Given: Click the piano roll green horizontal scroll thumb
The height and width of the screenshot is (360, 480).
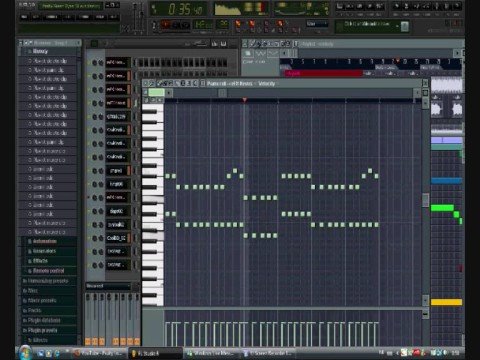Looking at the screenshot, I should coord(156,92).
